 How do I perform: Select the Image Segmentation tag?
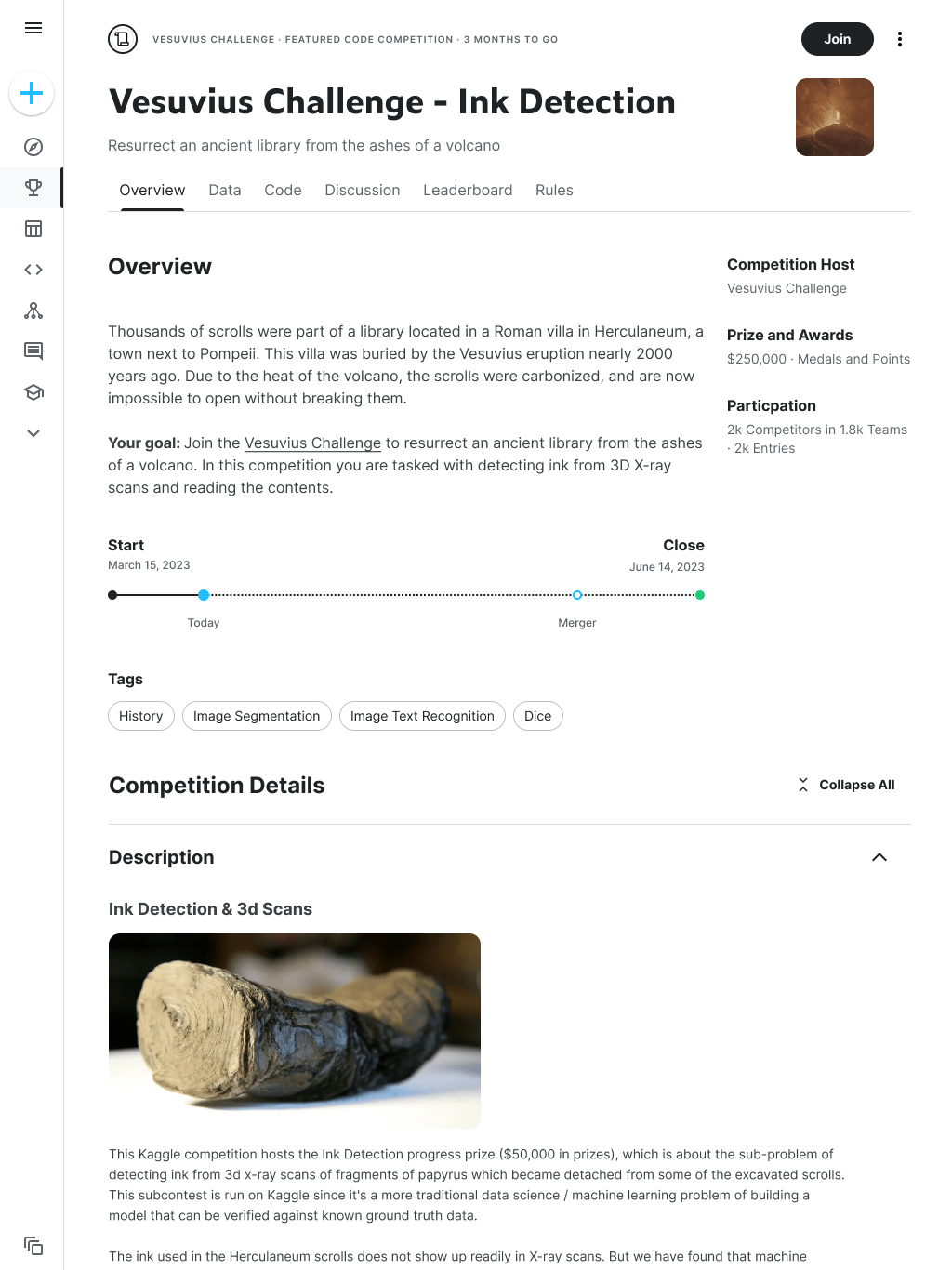pyautogui.click(x=257, y=716)
